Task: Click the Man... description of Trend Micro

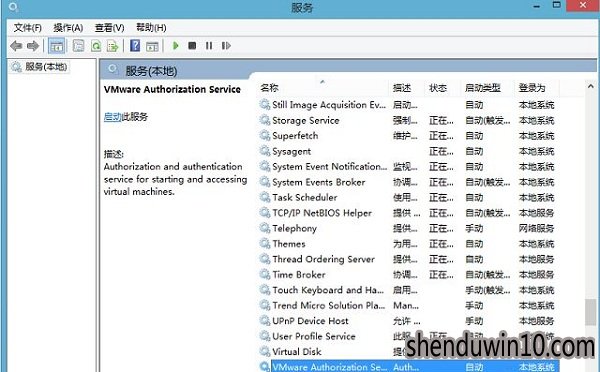Action: [x=406, y=305]
